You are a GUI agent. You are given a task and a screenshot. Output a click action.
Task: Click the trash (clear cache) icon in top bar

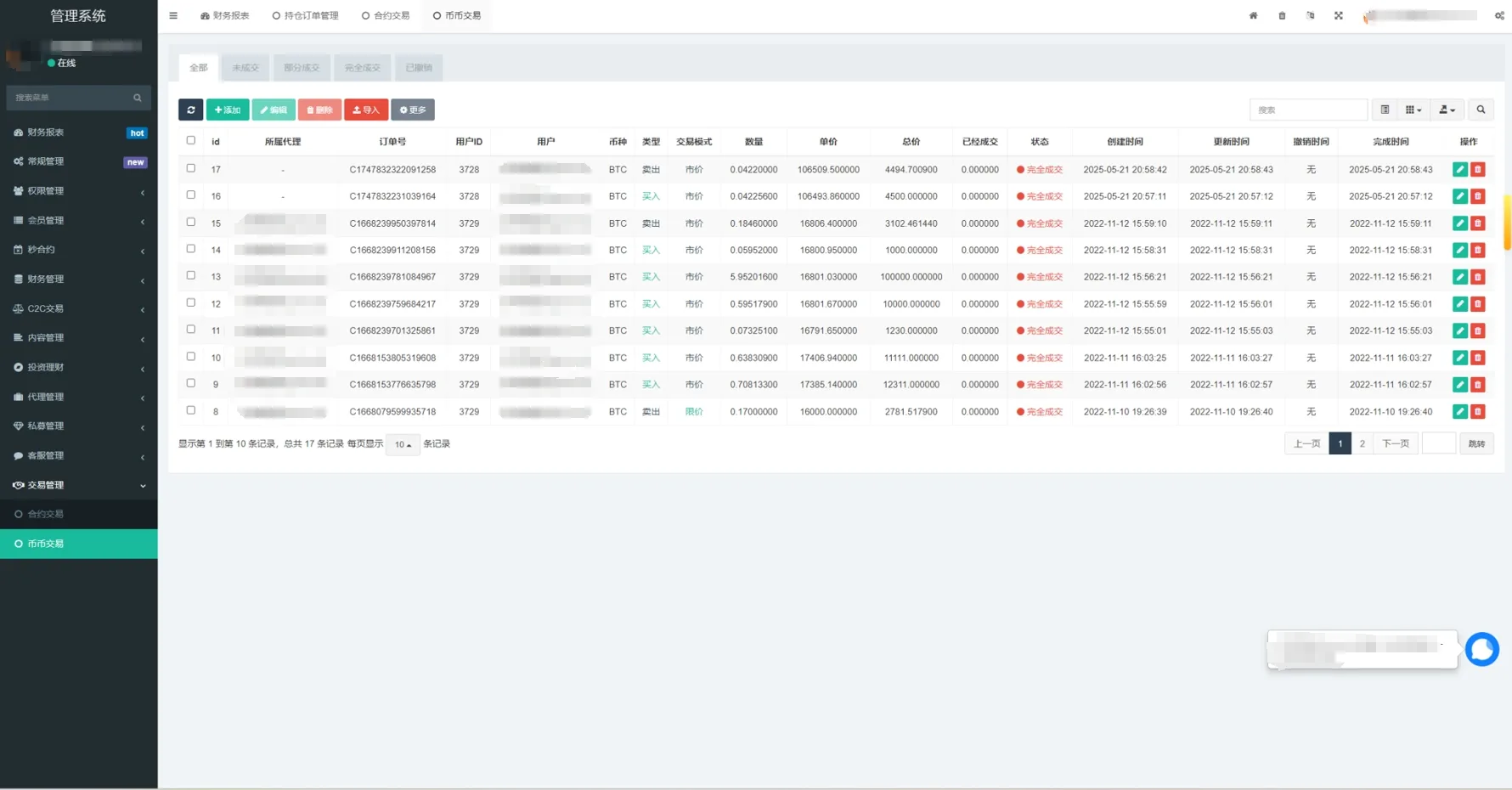(x=1282, y=15)
